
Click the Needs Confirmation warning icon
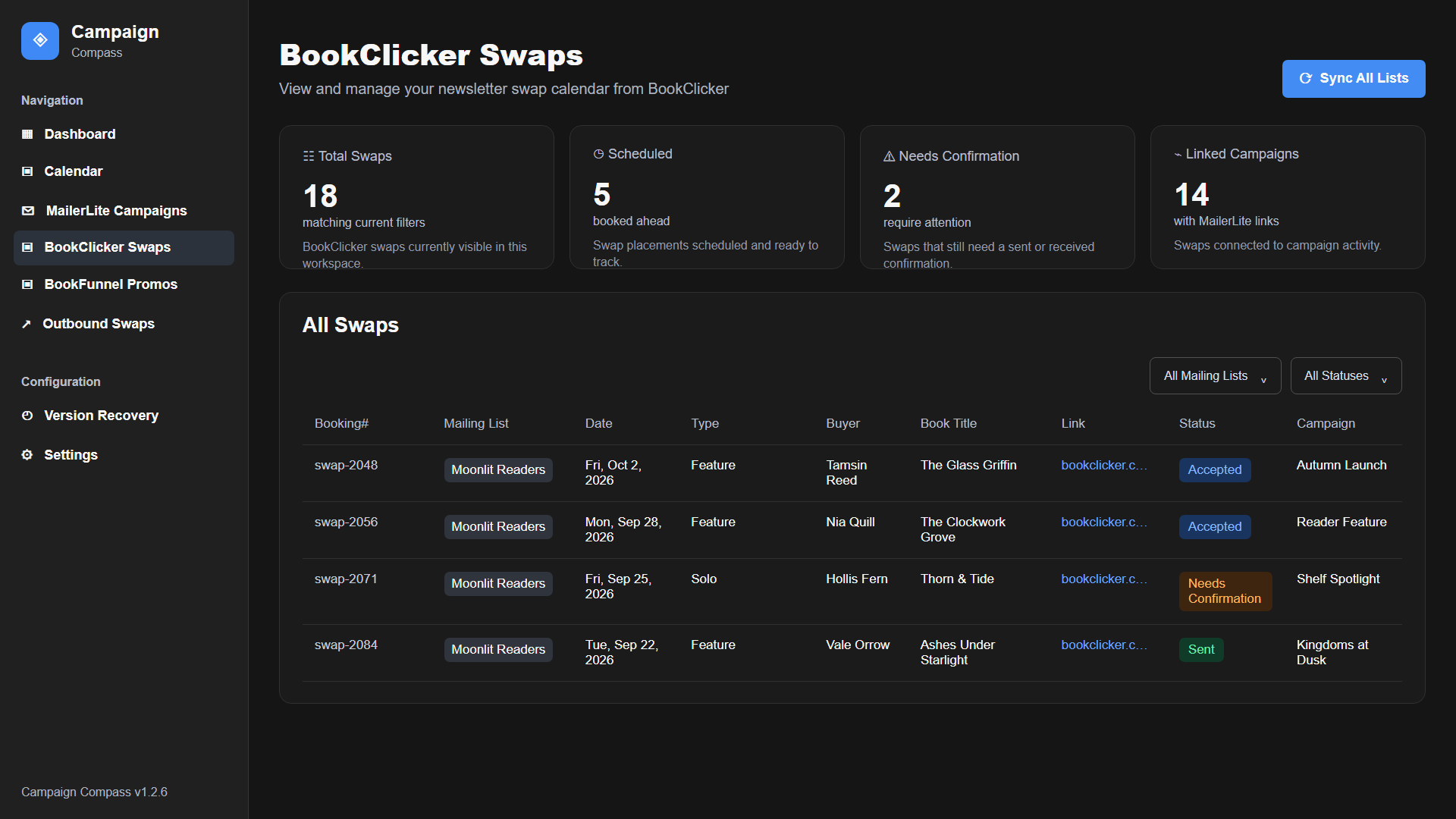click(889, 156)
